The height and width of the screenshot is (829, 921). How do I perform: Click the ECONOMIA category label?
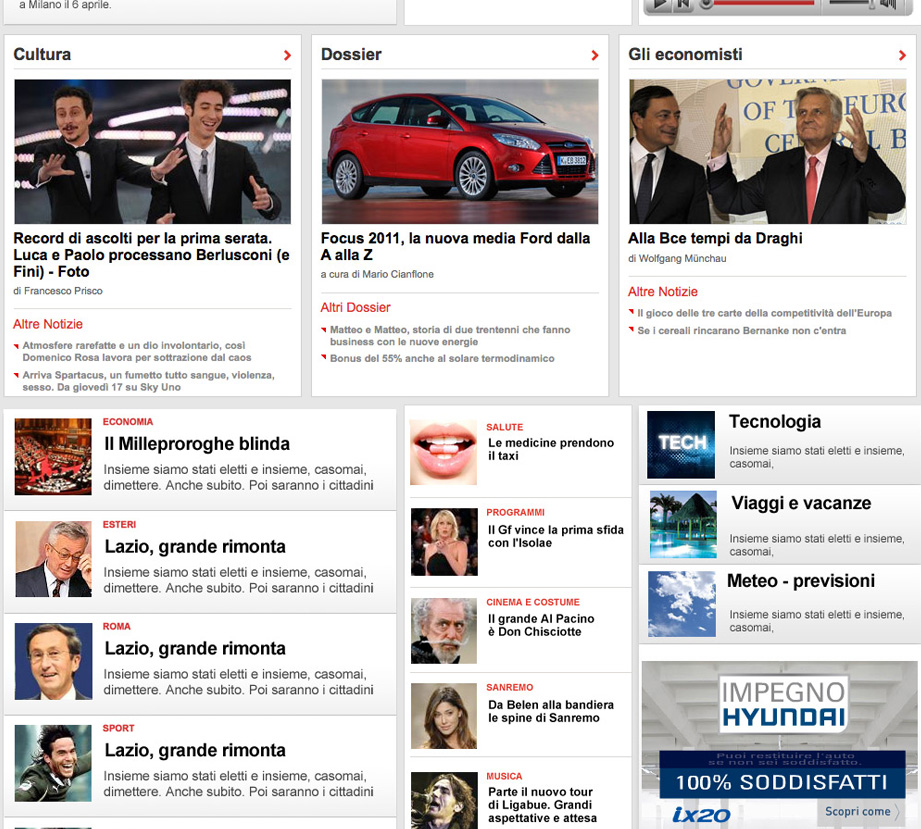pos(128,422)
